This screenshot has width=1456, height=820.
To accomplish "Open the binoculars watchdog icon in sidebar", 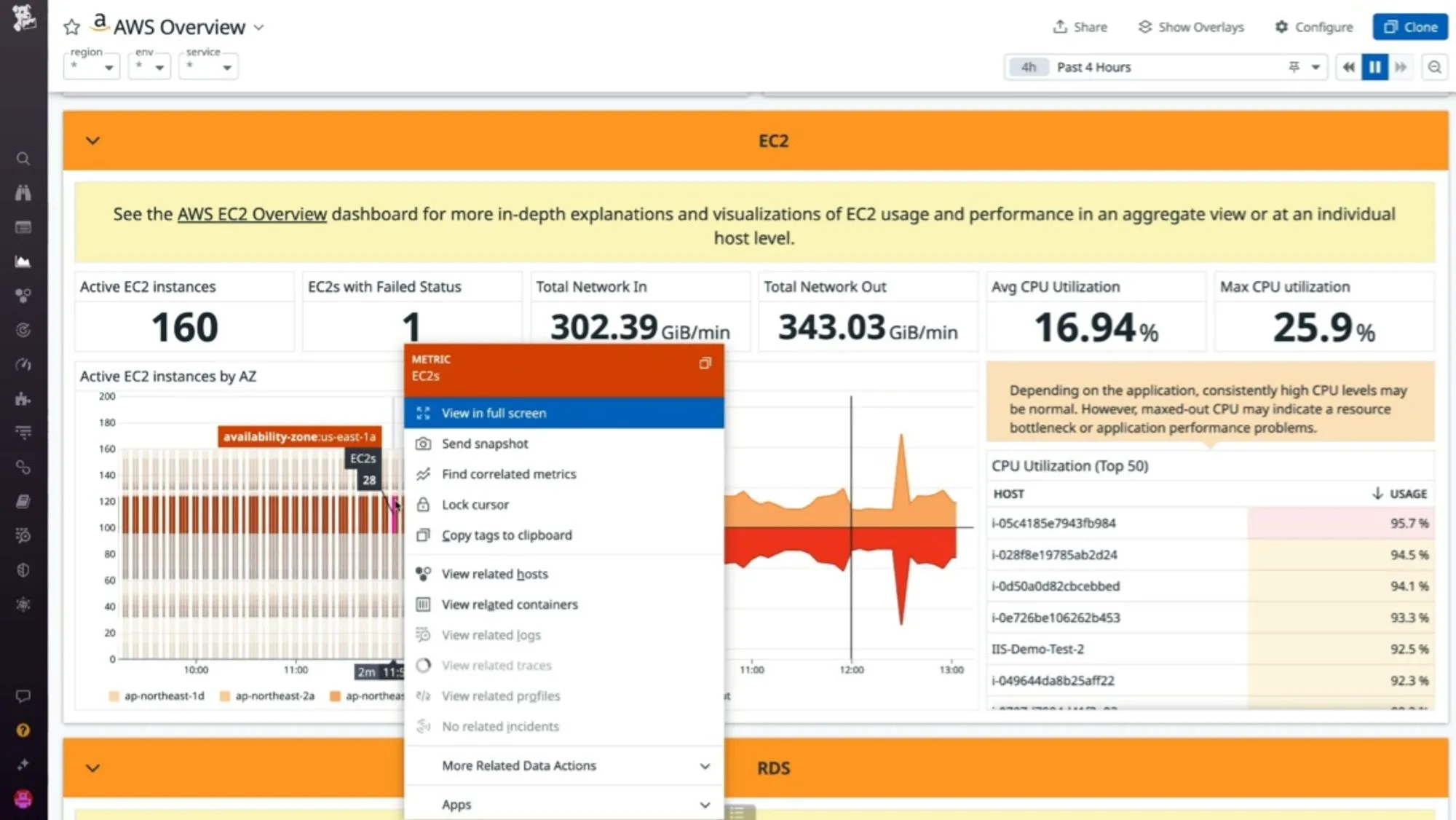I will (23, 193).
